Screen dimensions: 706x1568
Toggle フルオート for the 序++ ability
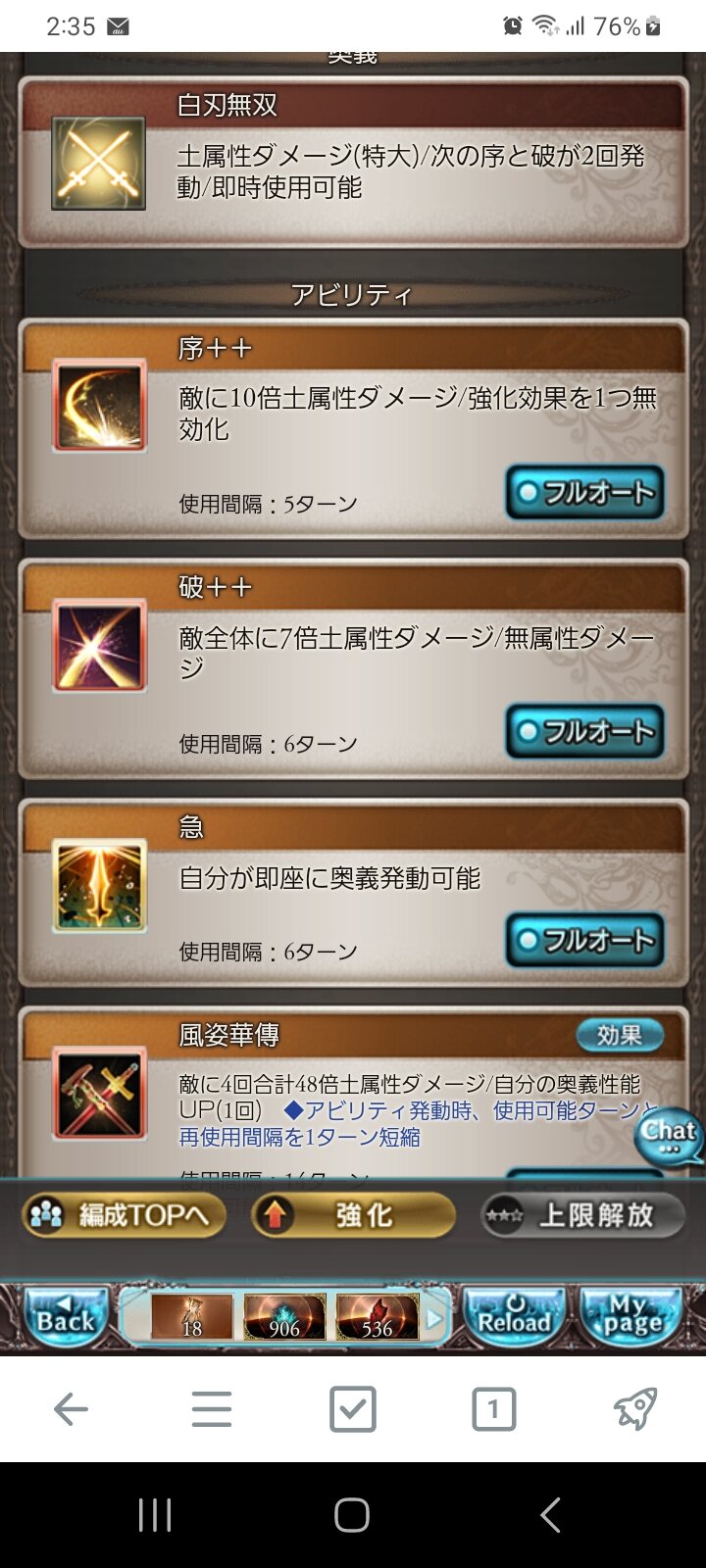tap(585, 492)
